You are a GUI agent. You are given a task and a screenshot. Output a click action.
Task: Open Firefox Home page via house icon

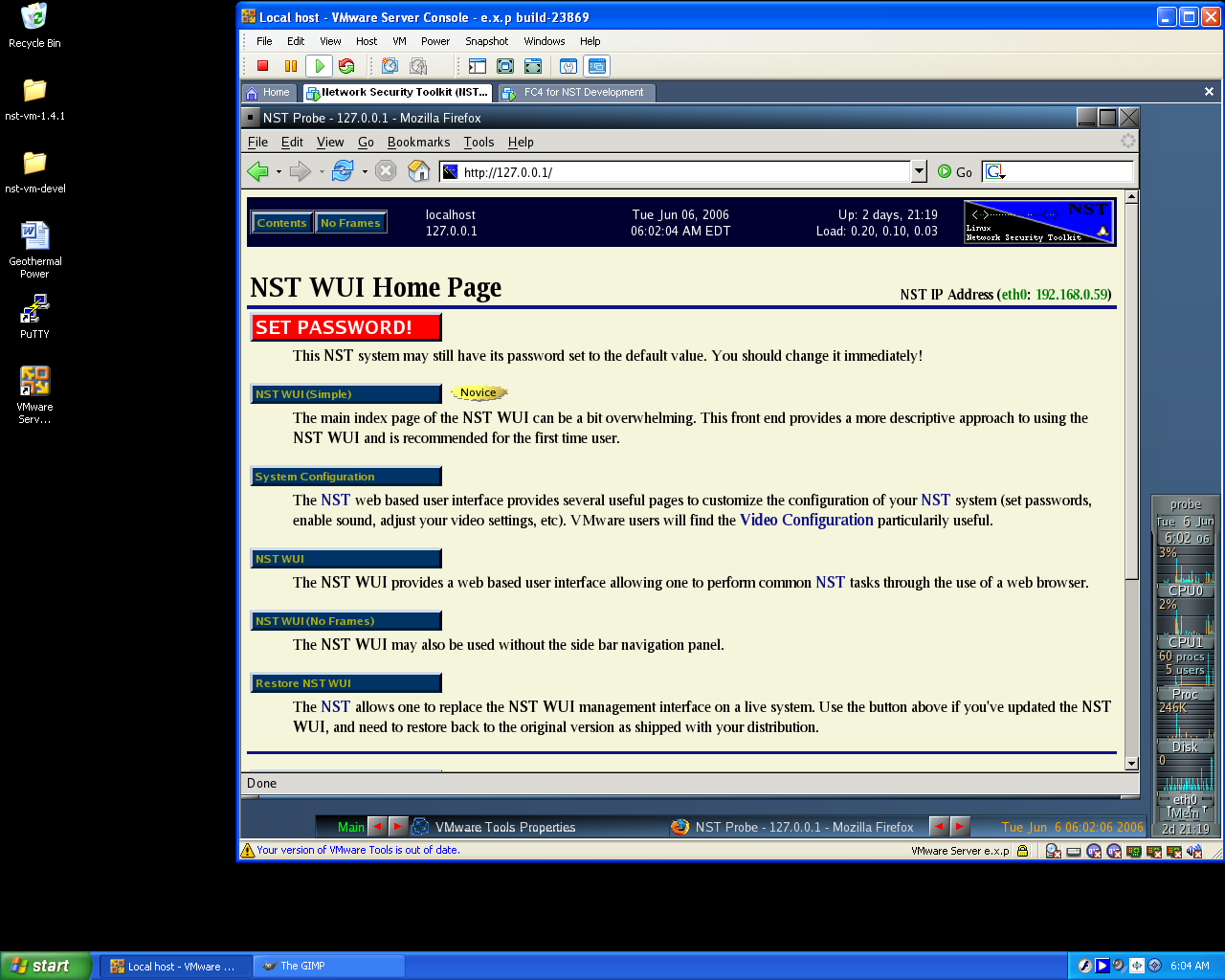[x=418, y=171]
